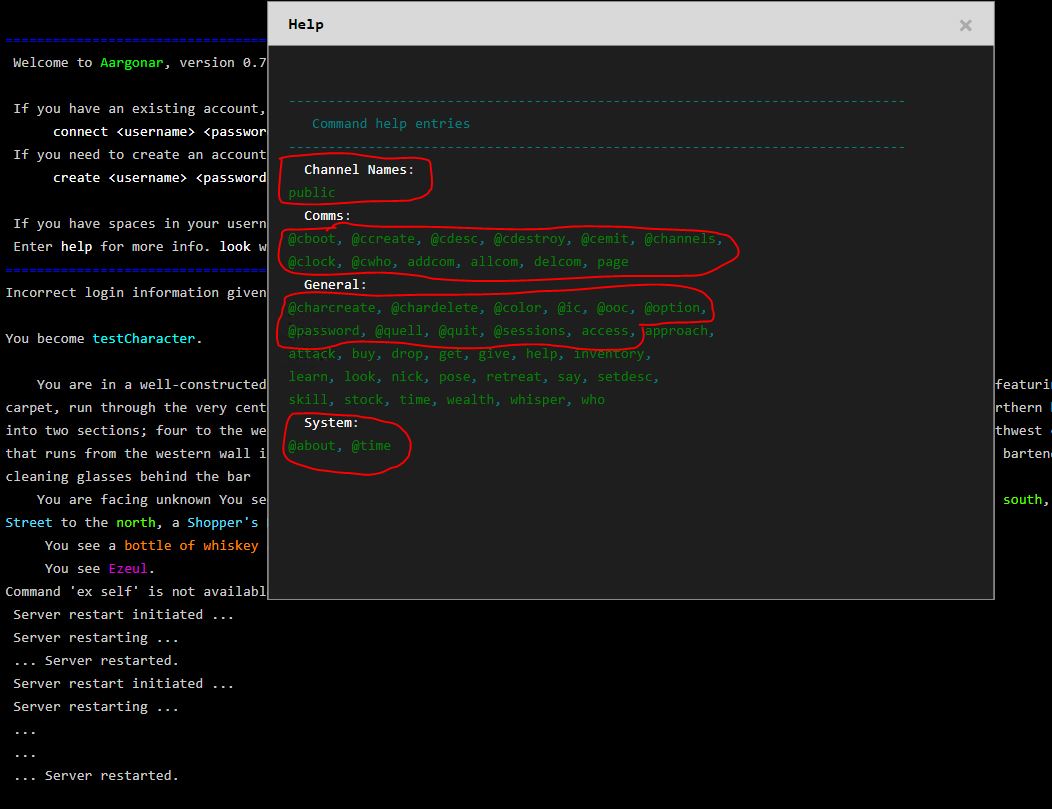Select the addcom help link
The image size is (1052, 809).
[431, 262]
